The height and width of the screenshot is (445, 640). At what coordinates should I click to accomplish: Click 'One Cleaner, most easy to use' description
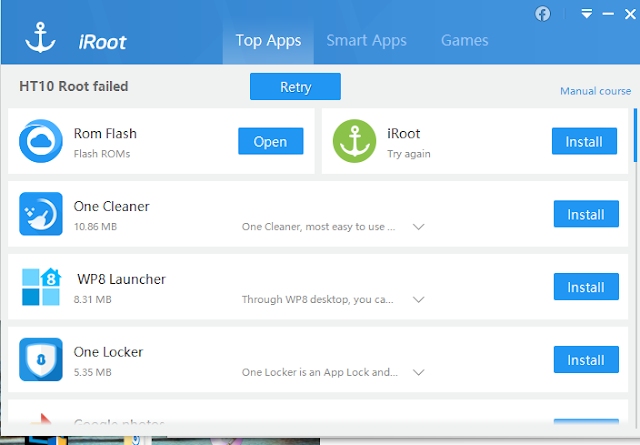tap(318, 227)
